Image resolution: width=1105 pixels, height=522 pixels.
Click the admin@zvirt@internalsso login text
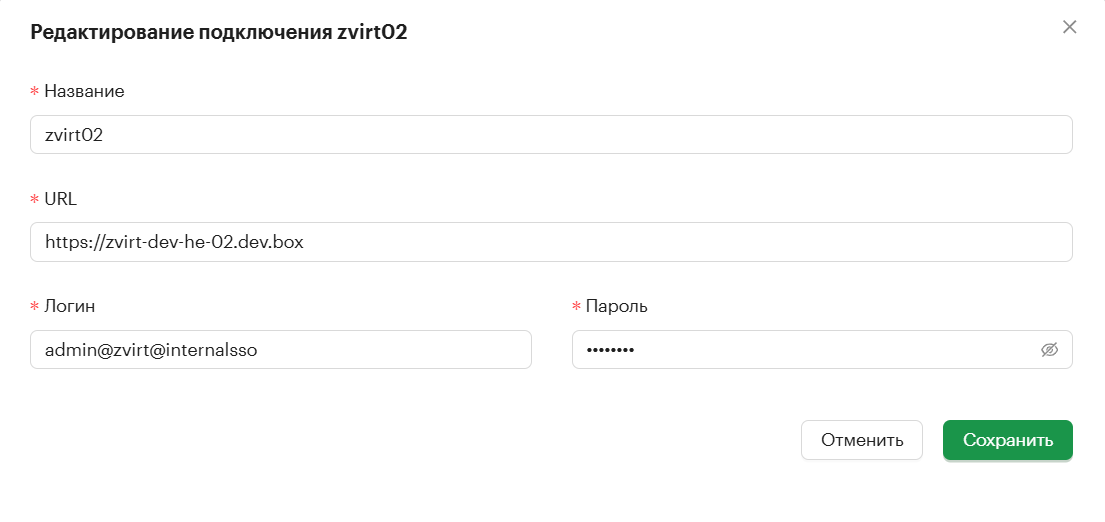click(151, 349)
